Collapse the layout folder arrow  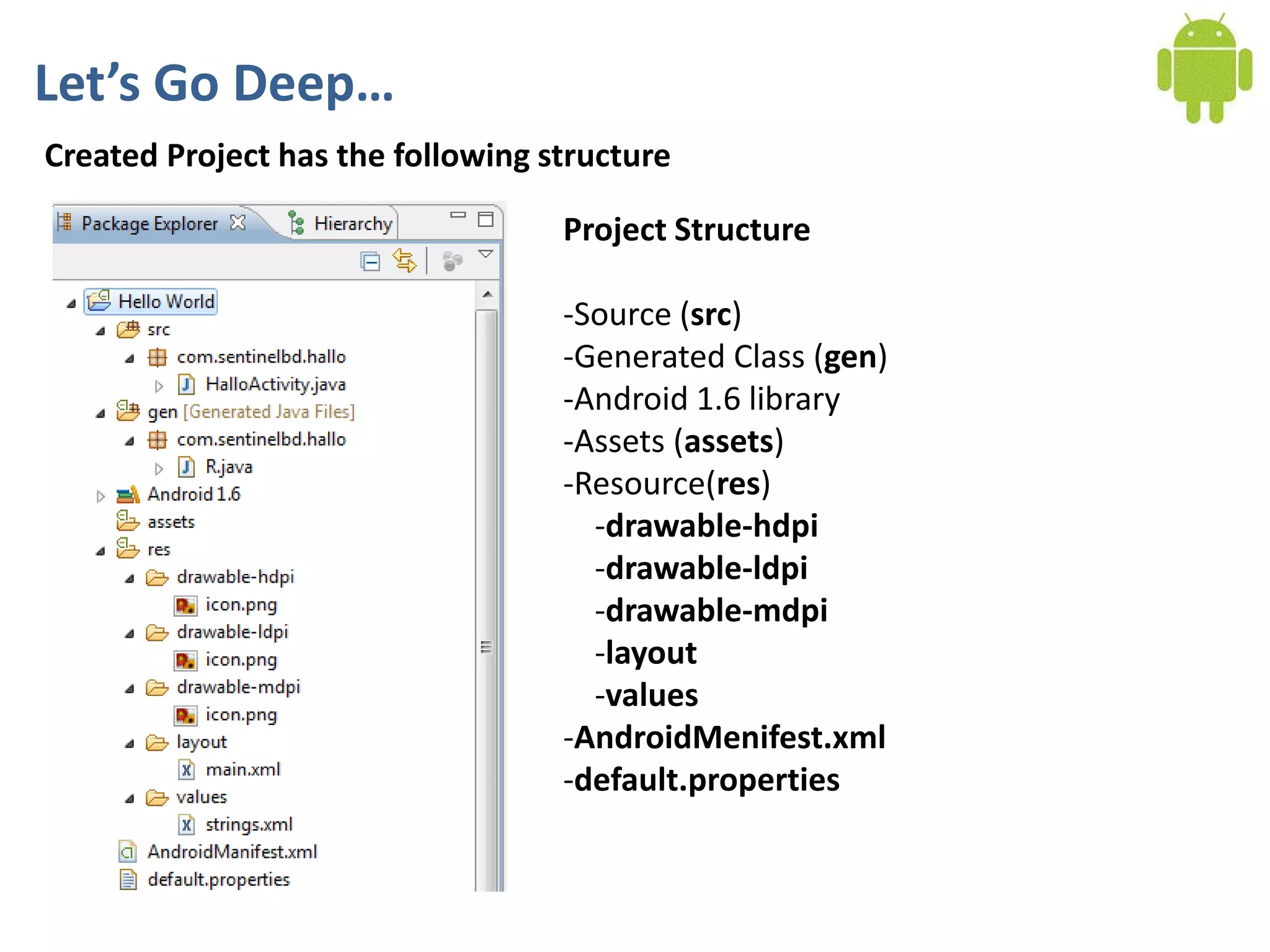click(x=129, y=744)
